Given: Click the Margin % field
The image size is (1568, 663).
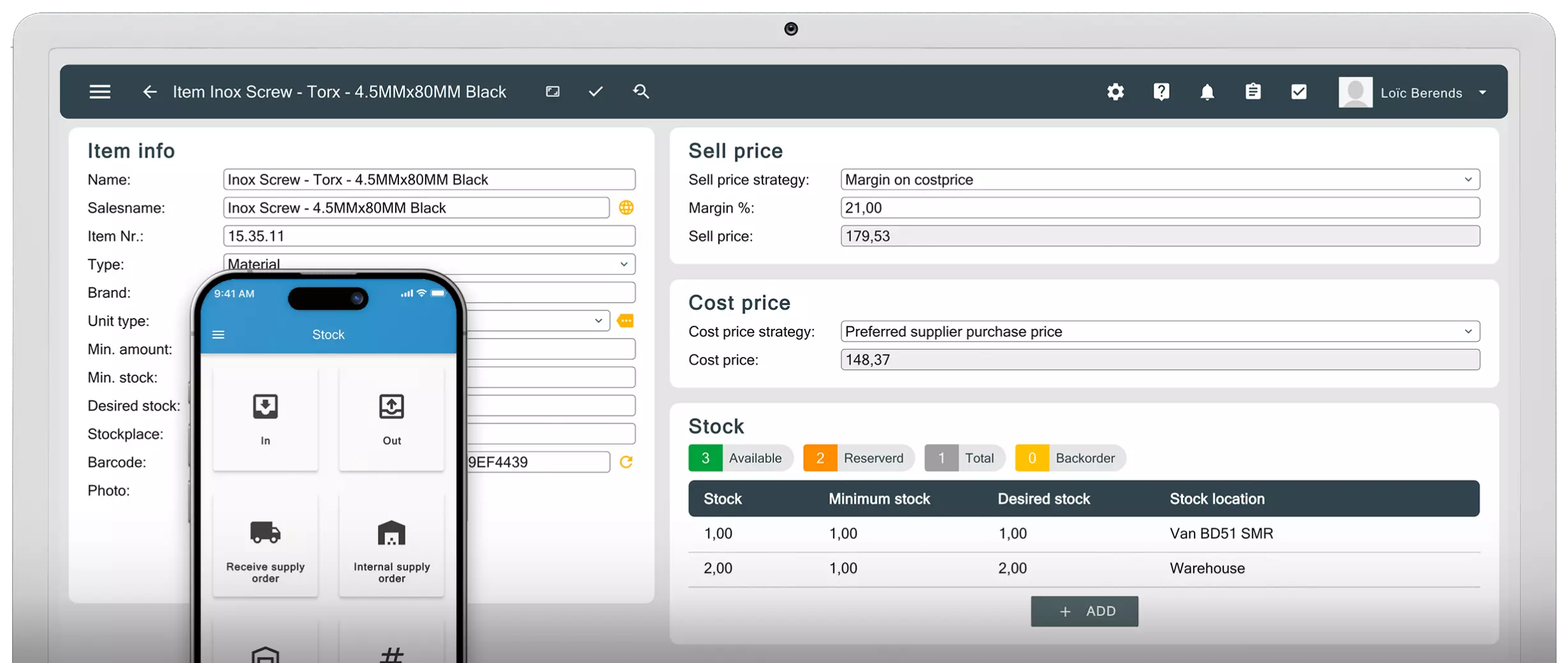Looking at the screenshot, I should 1160,208.
